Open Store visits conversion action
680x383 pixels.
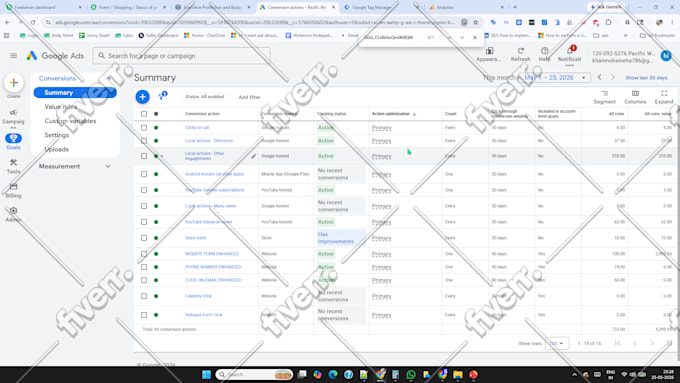[195, 238]
